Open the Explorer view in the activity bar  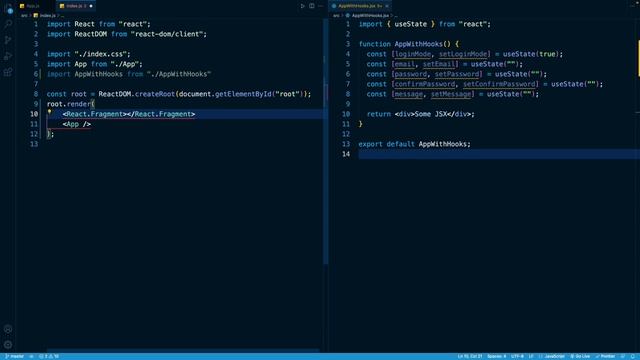coord(8,9)
